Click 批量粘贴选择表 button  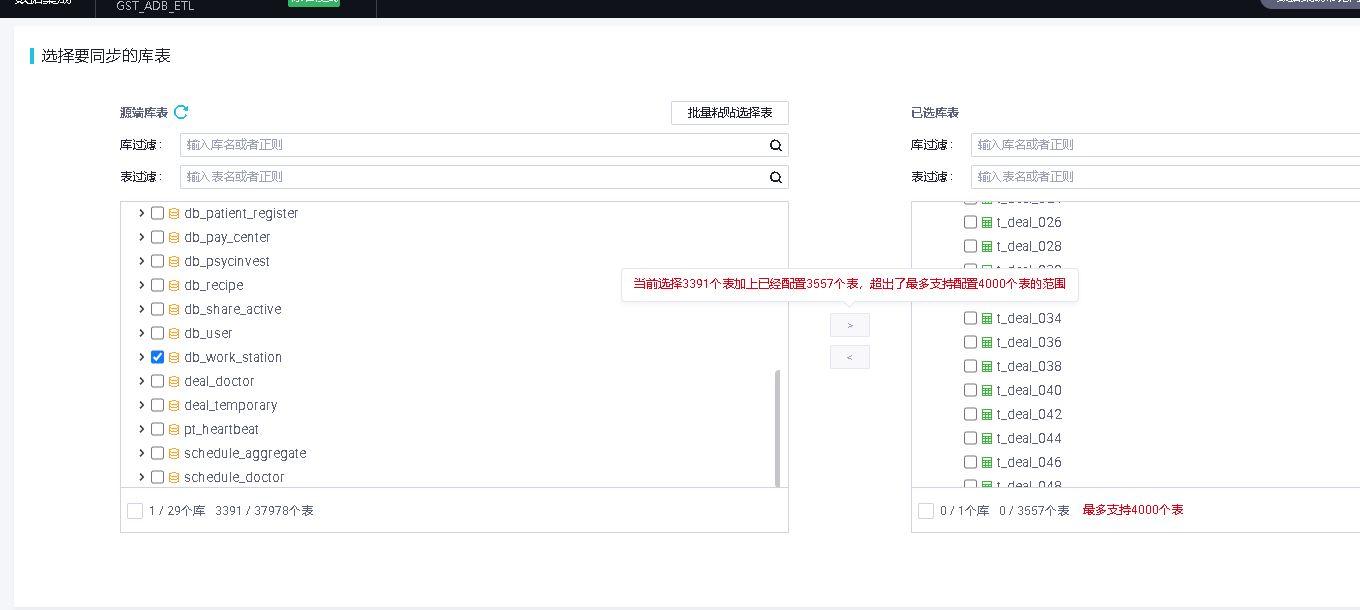pos(730,113)
